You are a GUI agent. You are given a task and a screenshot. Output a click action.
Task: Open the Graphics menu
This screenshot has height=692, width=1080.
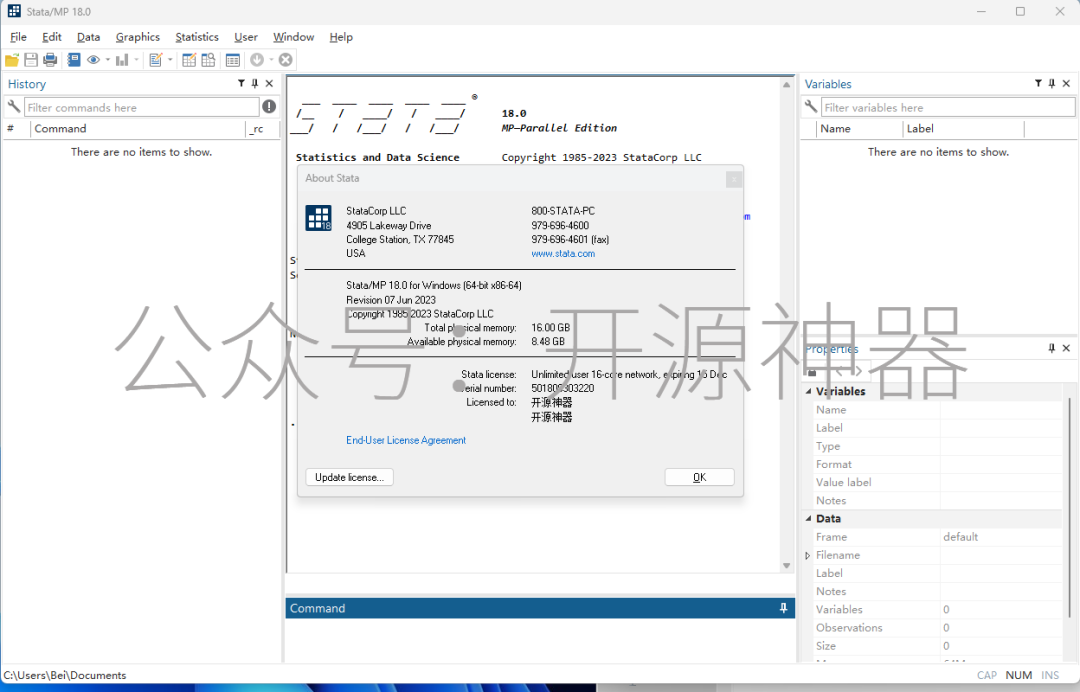[x=137, y=37]
